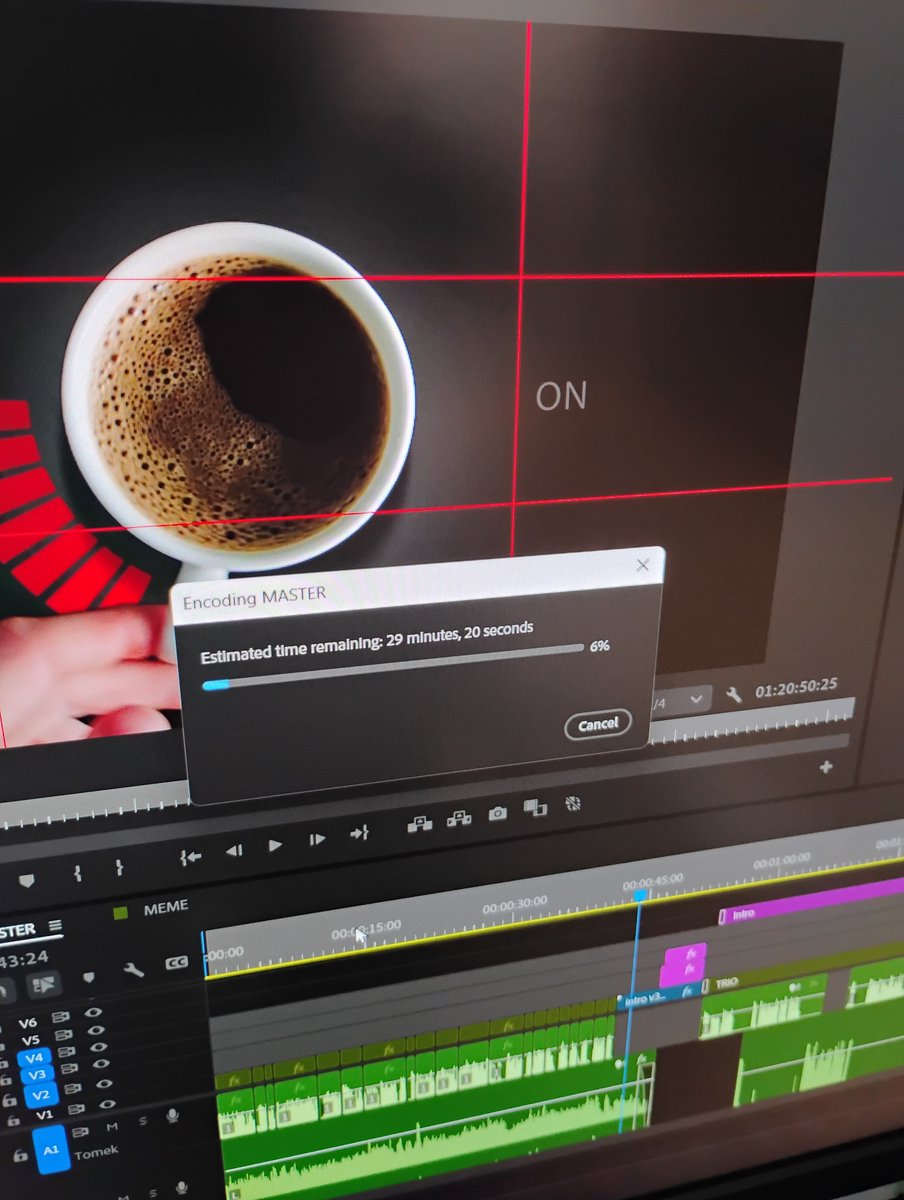Screen dimensions: 904x1200
Task: Click the 01:20:50:25 duration timecode
Action: 797,687
